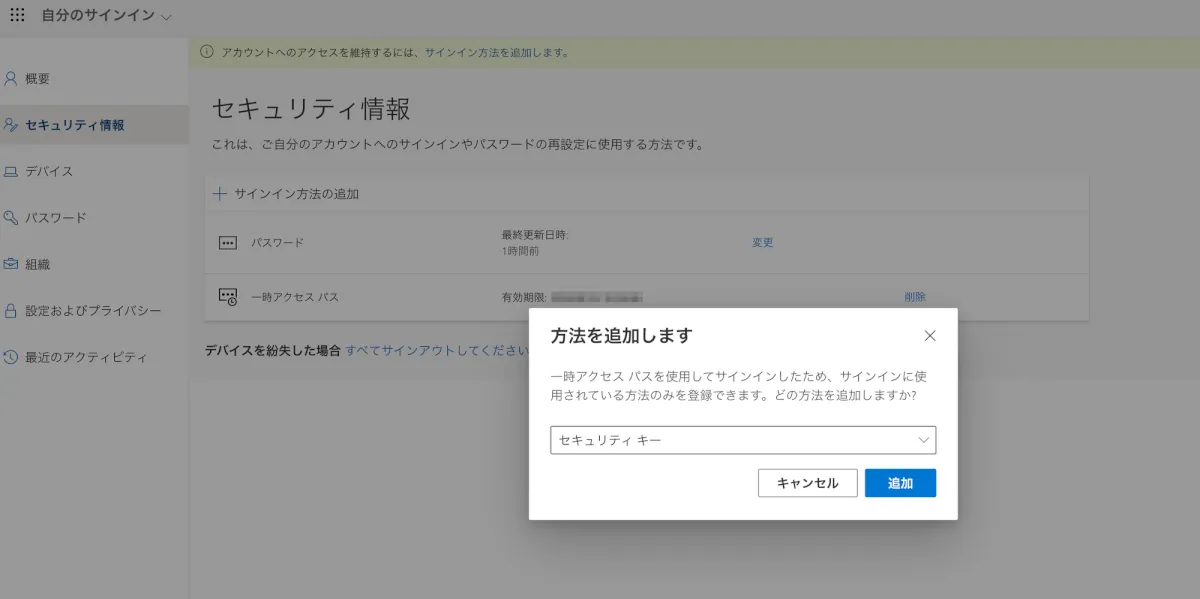Viewport: 1200px width, 599px height.
Task: Open the すべてサインアウトしてください link
Action: [x=437, y=350]
